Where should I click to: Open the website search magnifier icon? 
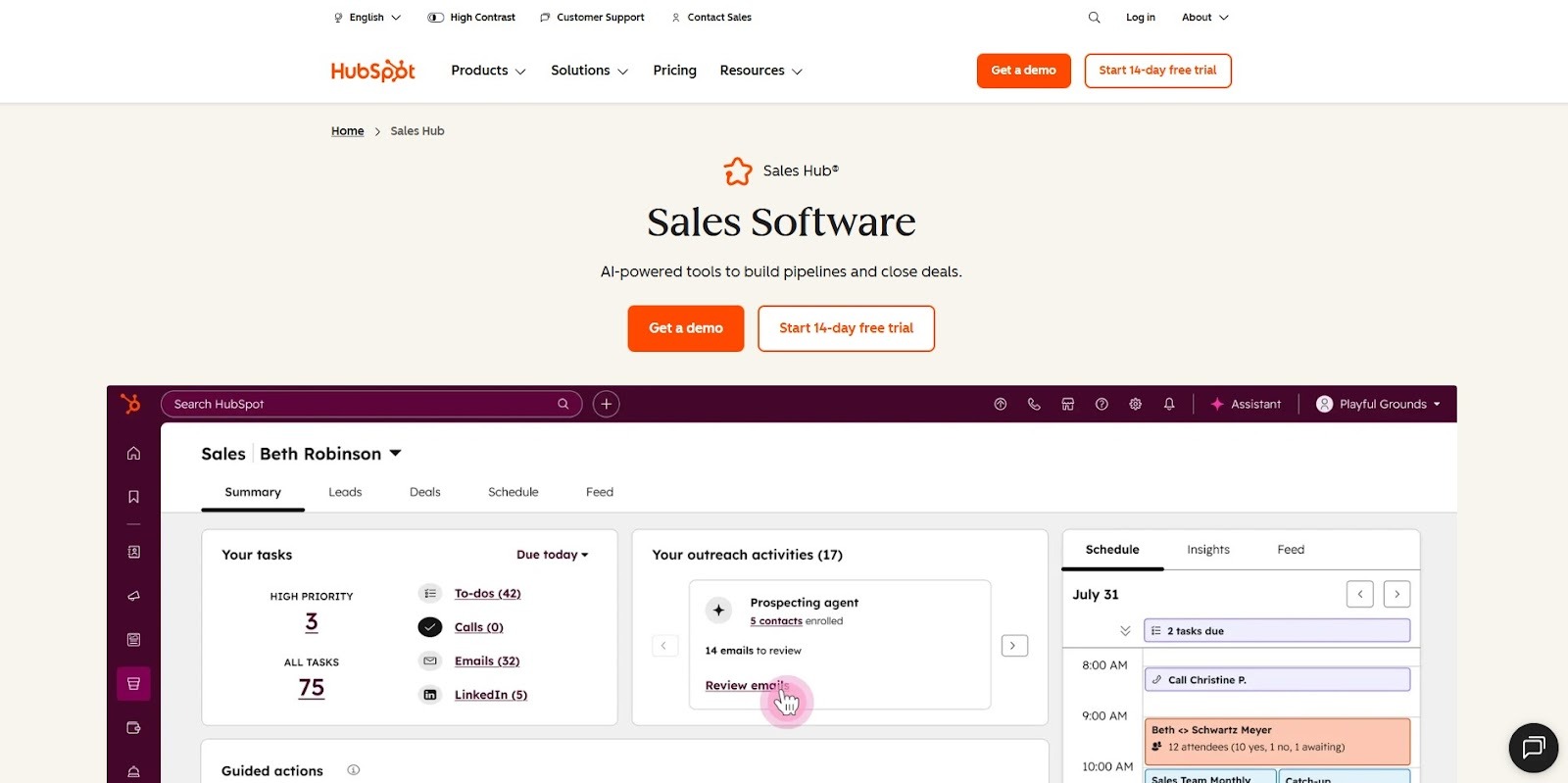(1094, 18)
